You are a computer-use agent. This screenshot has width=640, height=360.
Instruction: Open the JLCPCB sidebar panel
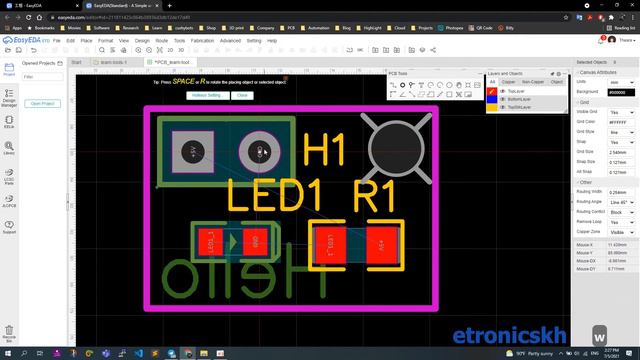click(x=9, y=201)
